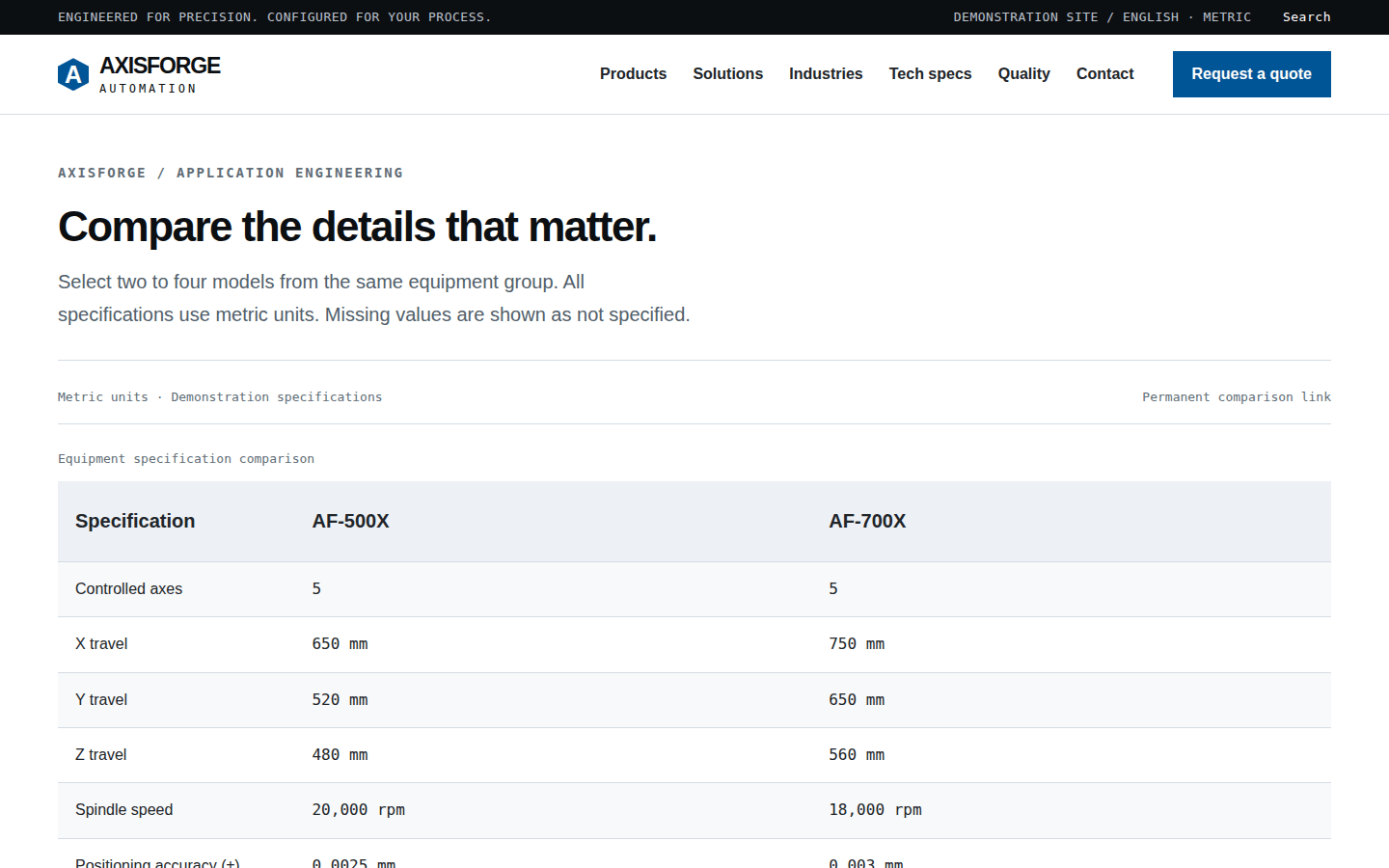
Task: Click the Metric units demonstration specifications note
Action: [x=220, y=397]
